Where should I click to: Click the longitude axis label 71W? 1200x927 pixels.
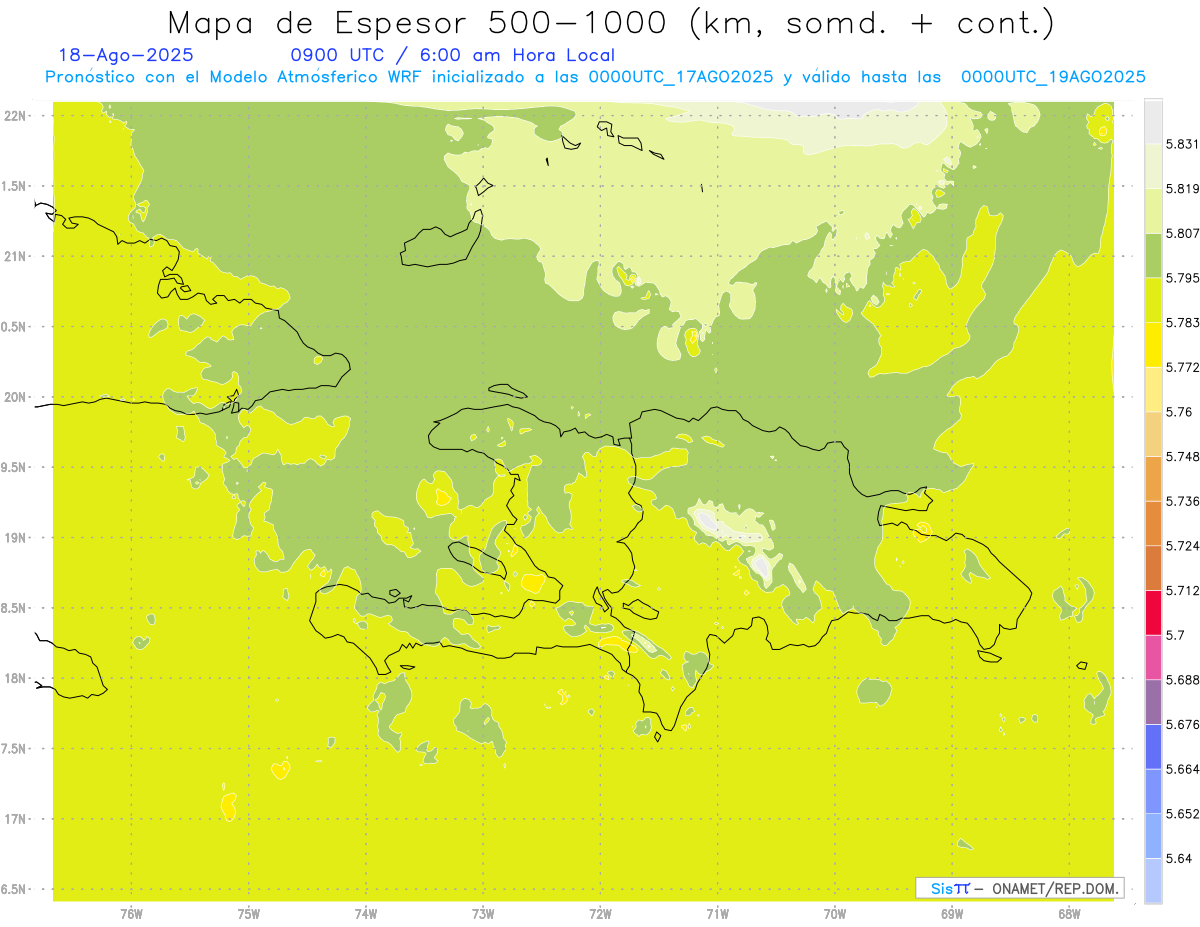(x=717, y=913)
